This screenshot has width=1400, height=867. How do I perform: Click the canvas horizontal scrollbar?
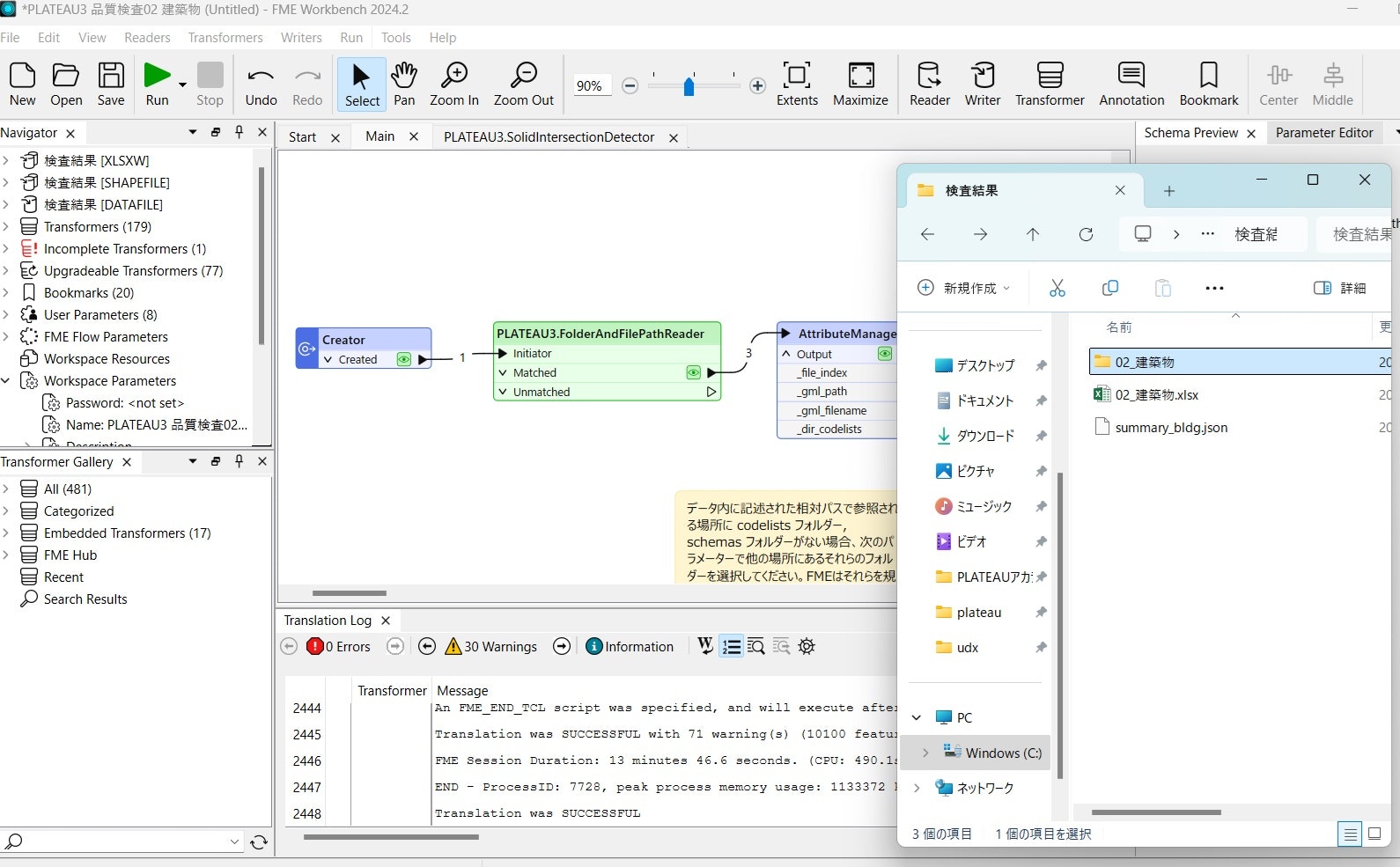[x=350, y=593]
